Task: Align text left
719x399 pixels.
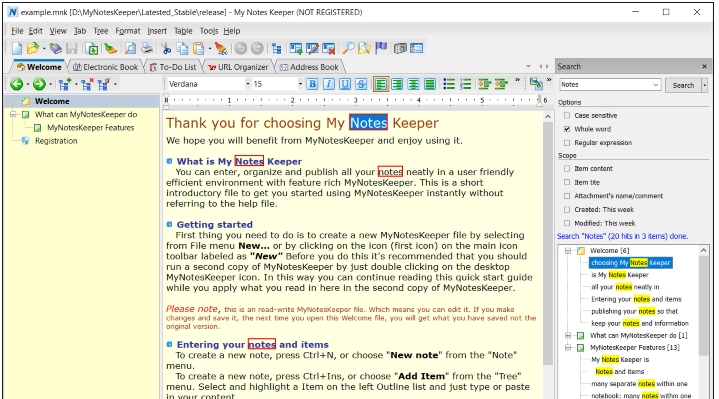Action: coord(381,84)
